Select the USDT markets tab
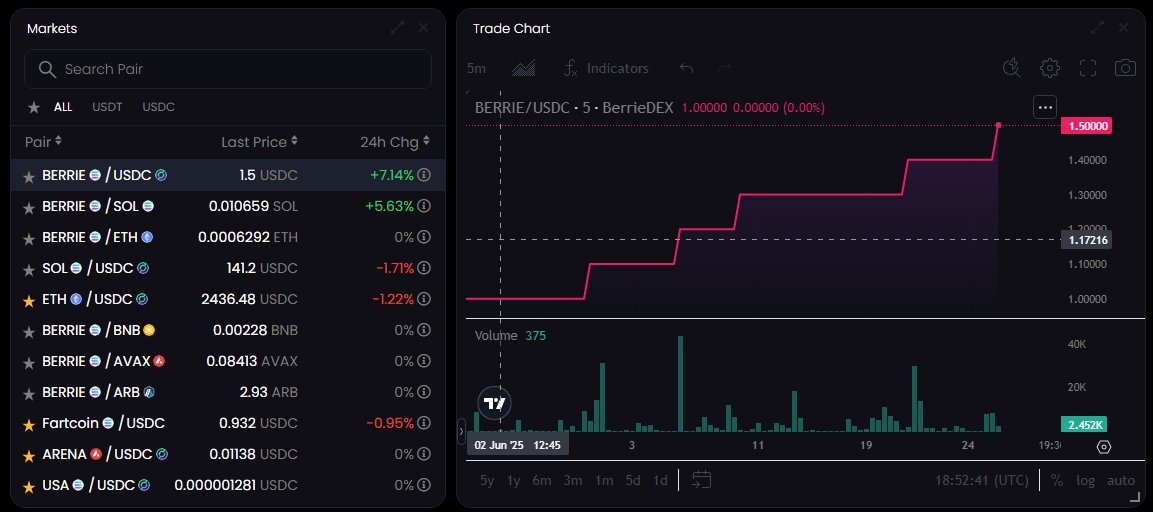The width and height of the screenshot is (1153, 512). coord(107,107)
